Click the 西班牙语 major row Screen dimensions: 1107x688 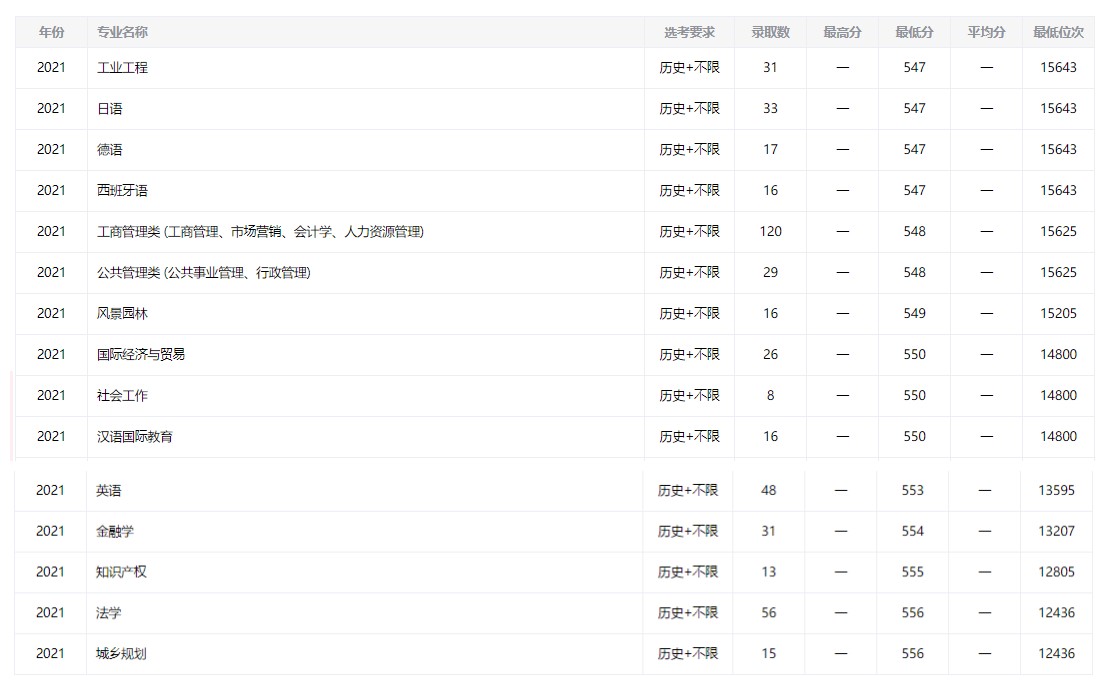[x=122, y=191]
